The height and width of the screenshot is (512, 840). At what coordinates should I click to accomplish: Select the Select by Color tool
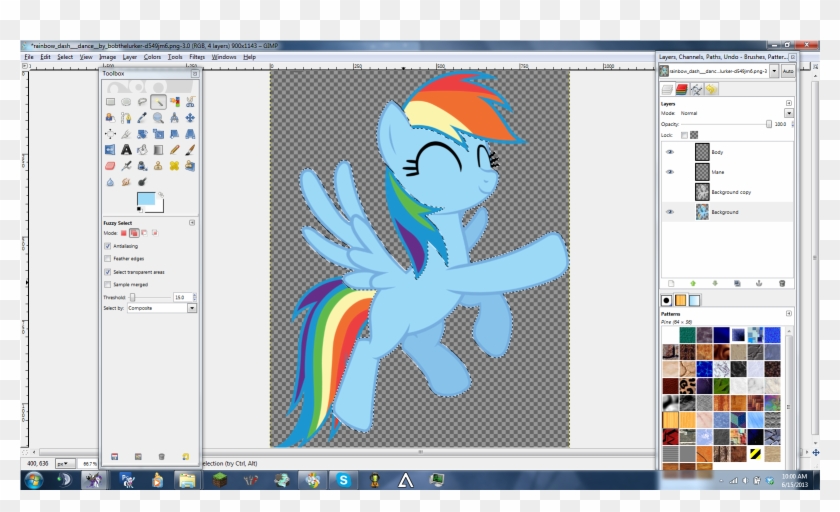174,102
